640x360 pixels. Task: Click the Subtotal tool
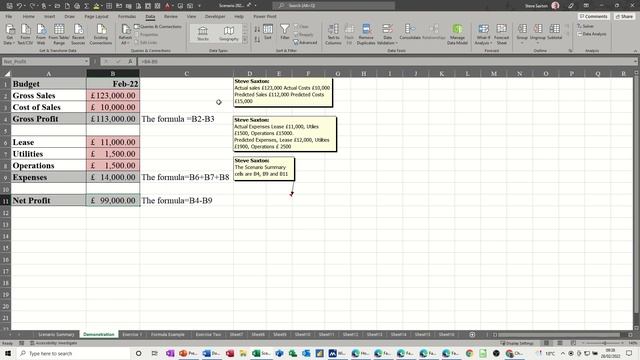[x=554, y=32]
